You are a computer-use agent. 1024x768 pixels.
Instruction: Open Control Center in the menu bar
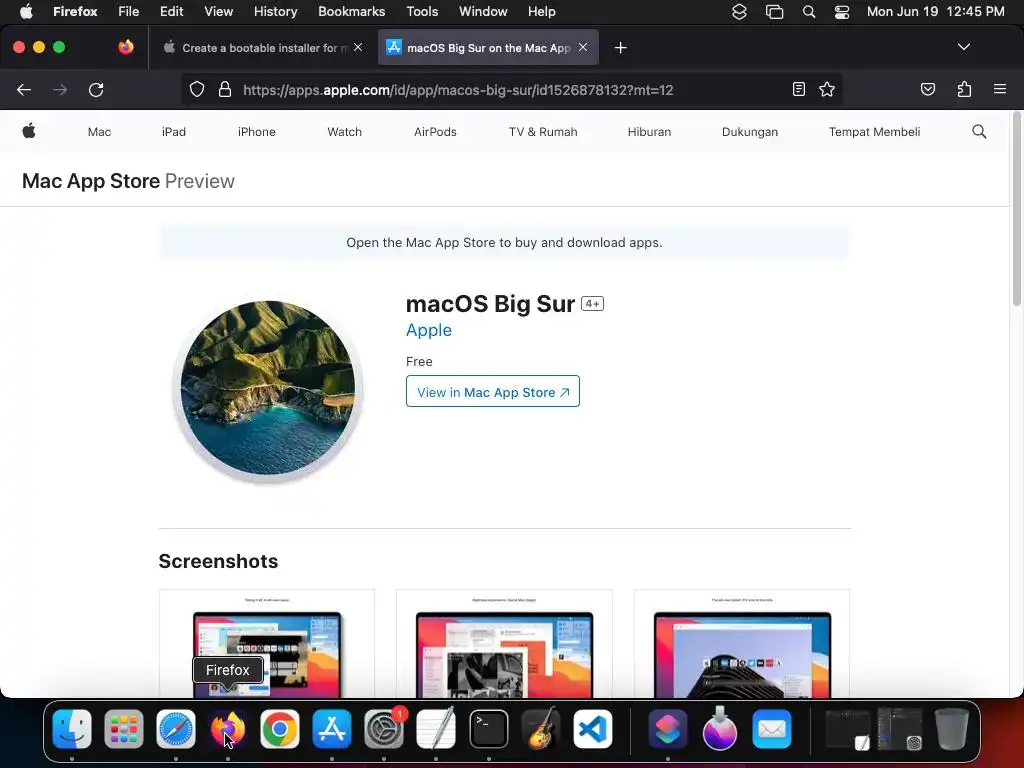click(842, 12)
